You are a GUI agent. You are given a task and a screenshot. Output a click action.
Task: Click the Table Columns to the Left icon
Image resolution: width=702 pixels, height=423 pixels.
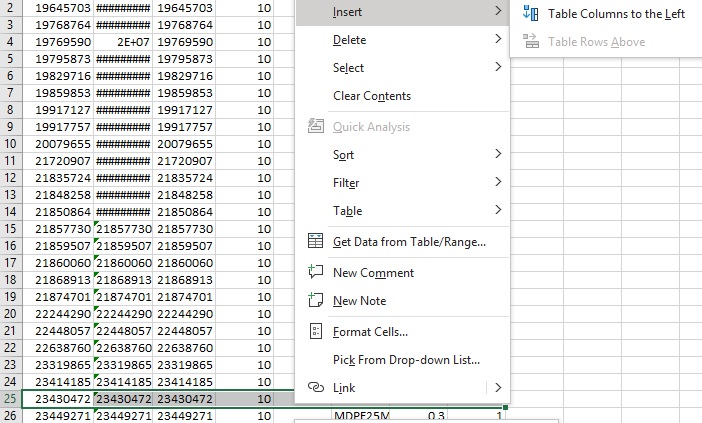531,13
